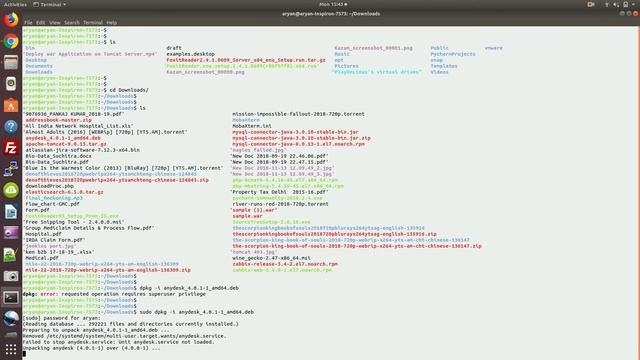Viewport: 640px width, 360px height.
Task: Open LibreOffice Writer document icon in dock
Action: click(11, 212)
